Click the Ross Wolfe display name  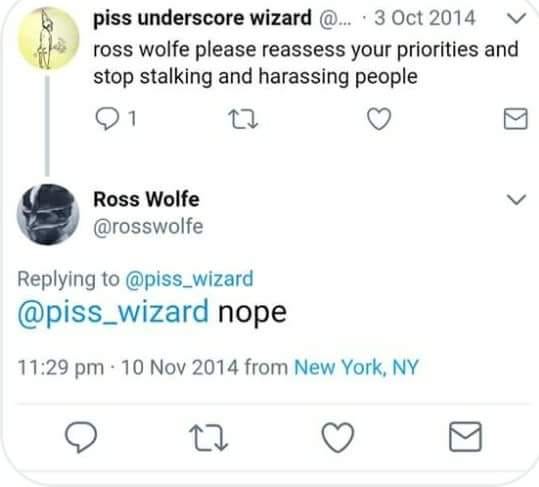tap(146, 199)
